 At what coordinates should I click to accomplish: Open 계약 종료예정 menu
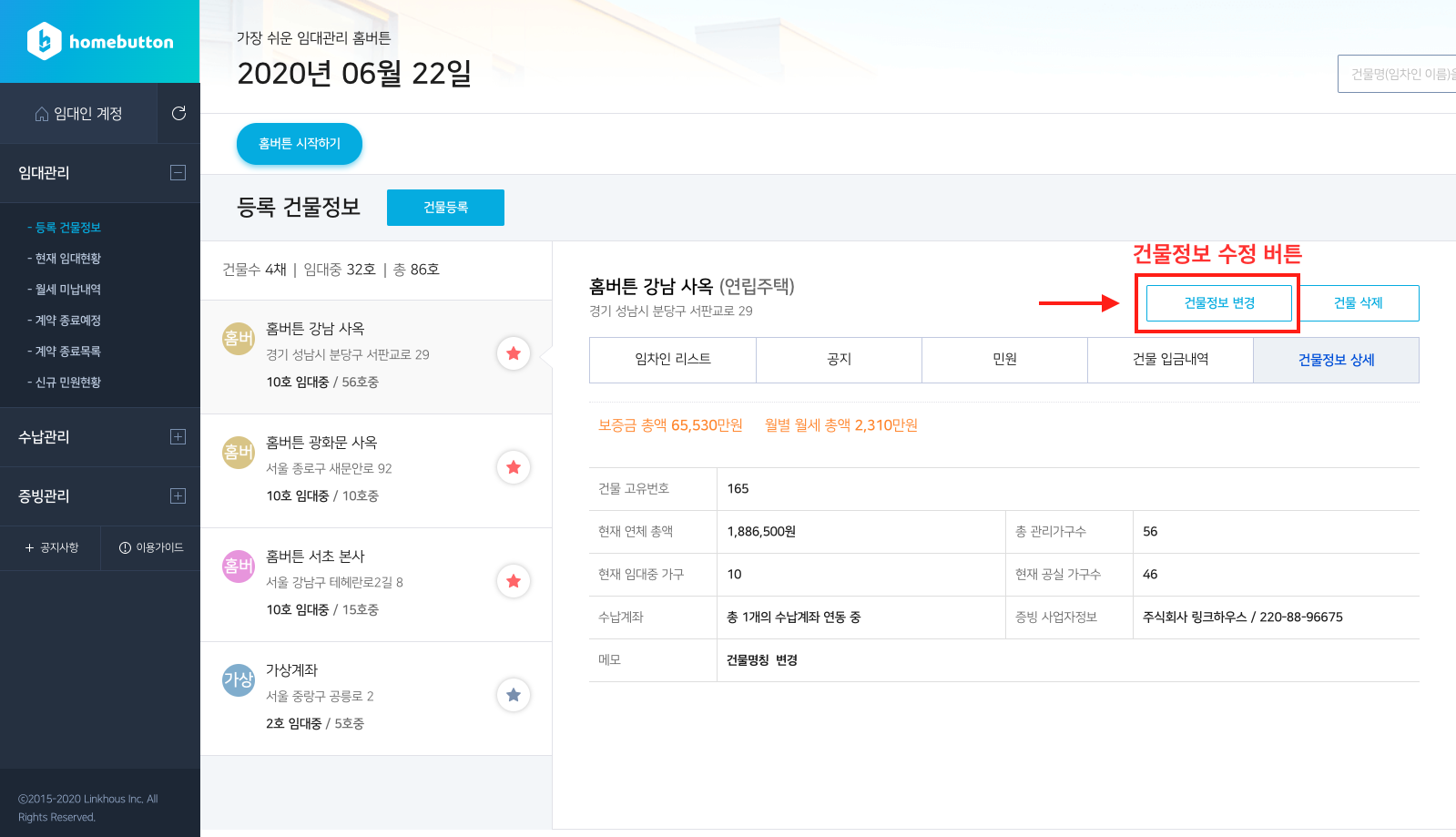[x=65, y=321]
